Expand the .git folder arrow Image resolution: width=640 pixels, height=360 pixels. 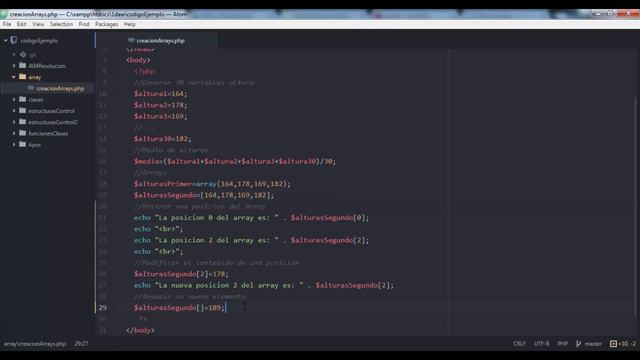[14, 54]
